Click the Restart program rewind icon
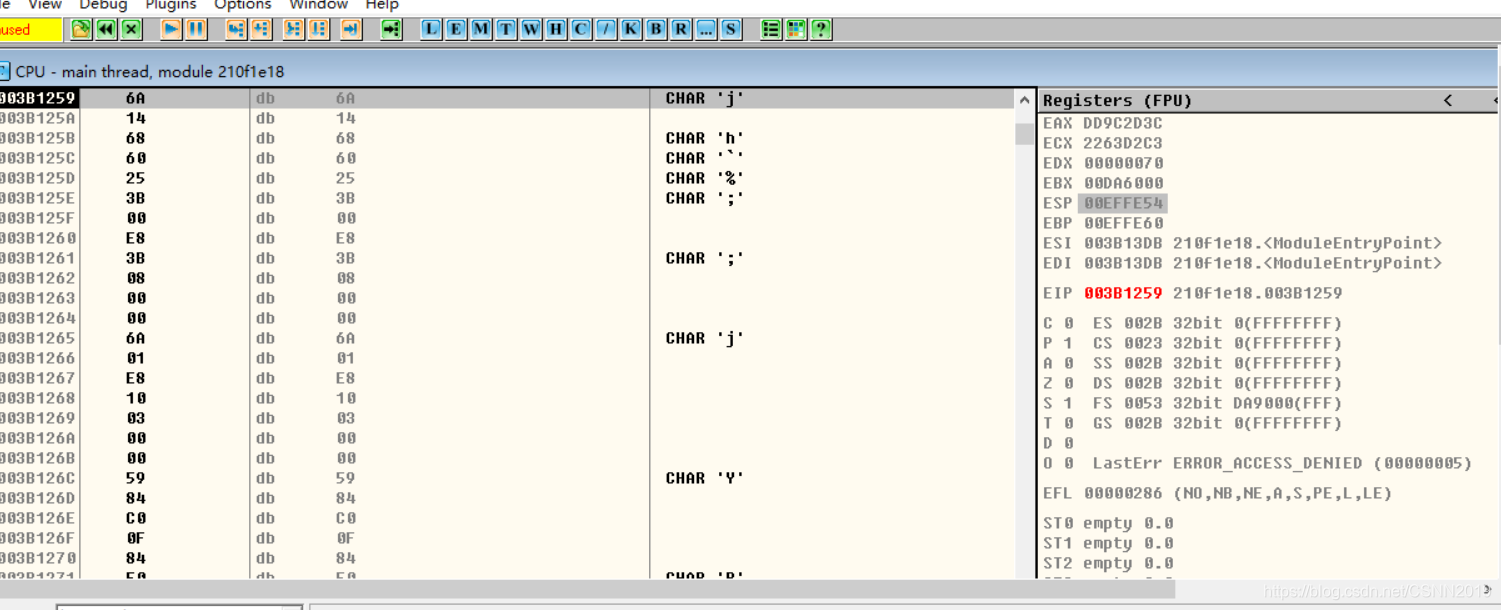The image size is (1501, 610). (x=106, y=29)
